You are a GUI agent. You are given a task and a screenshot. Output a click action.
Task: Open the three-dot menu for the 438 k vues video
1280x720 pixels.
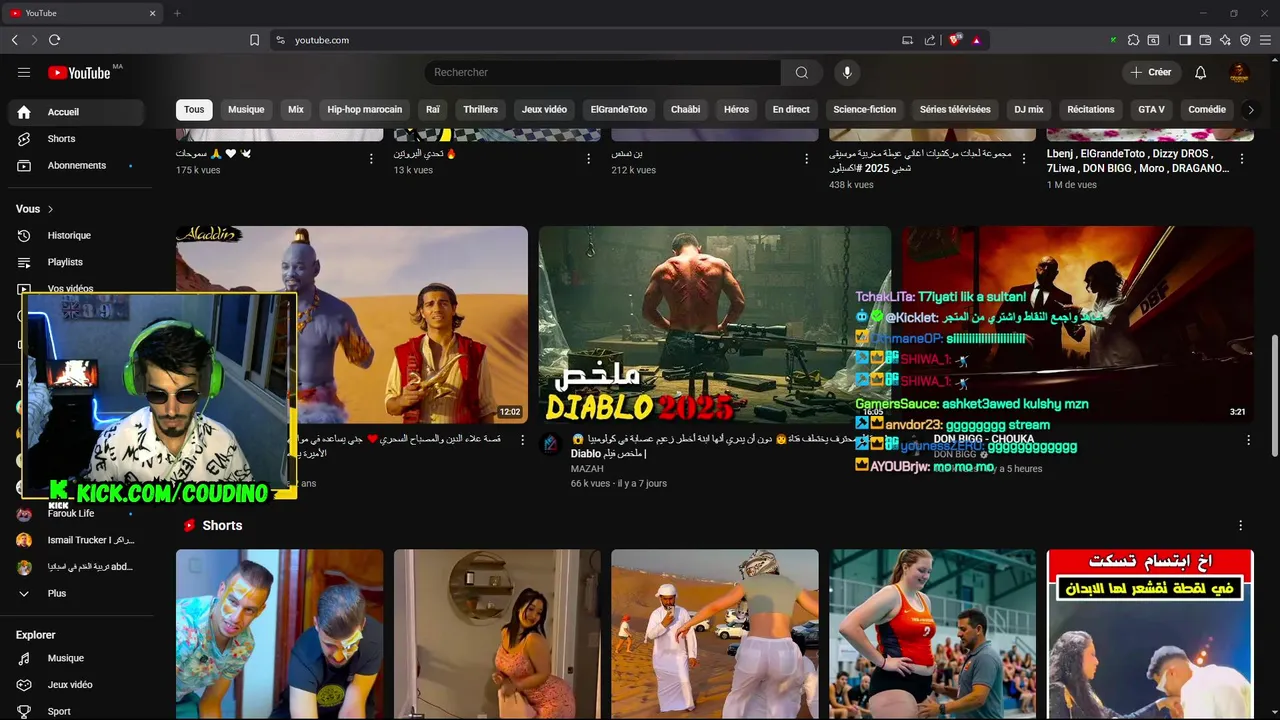pos(1024,159)
